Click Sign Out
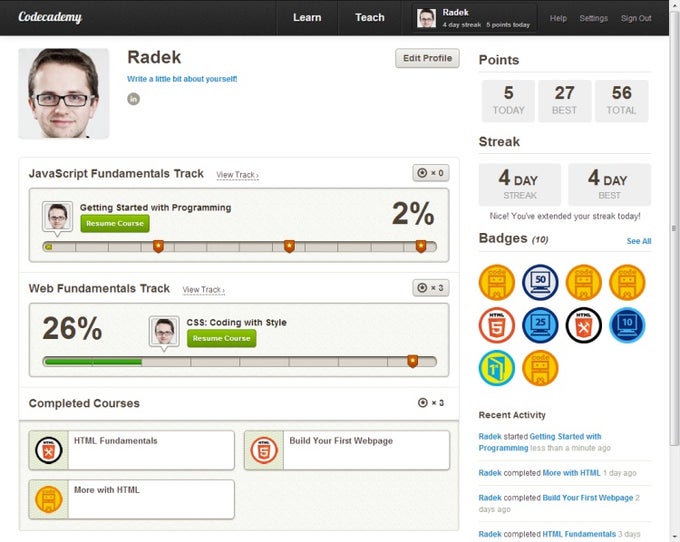Viewport: 680px width, 542px height. [x=636, y=18]
